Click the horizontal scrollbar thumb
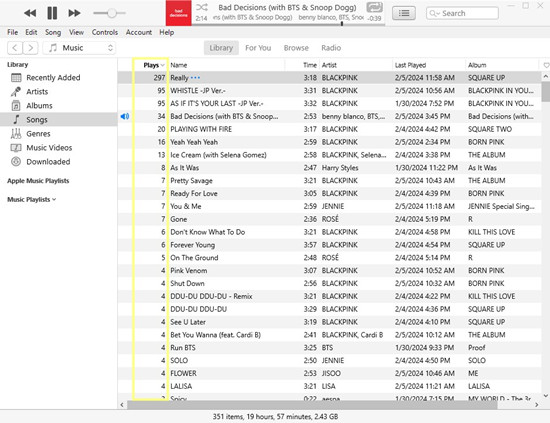This screenshot has width=550, height=423. click(x=312, y=405)
